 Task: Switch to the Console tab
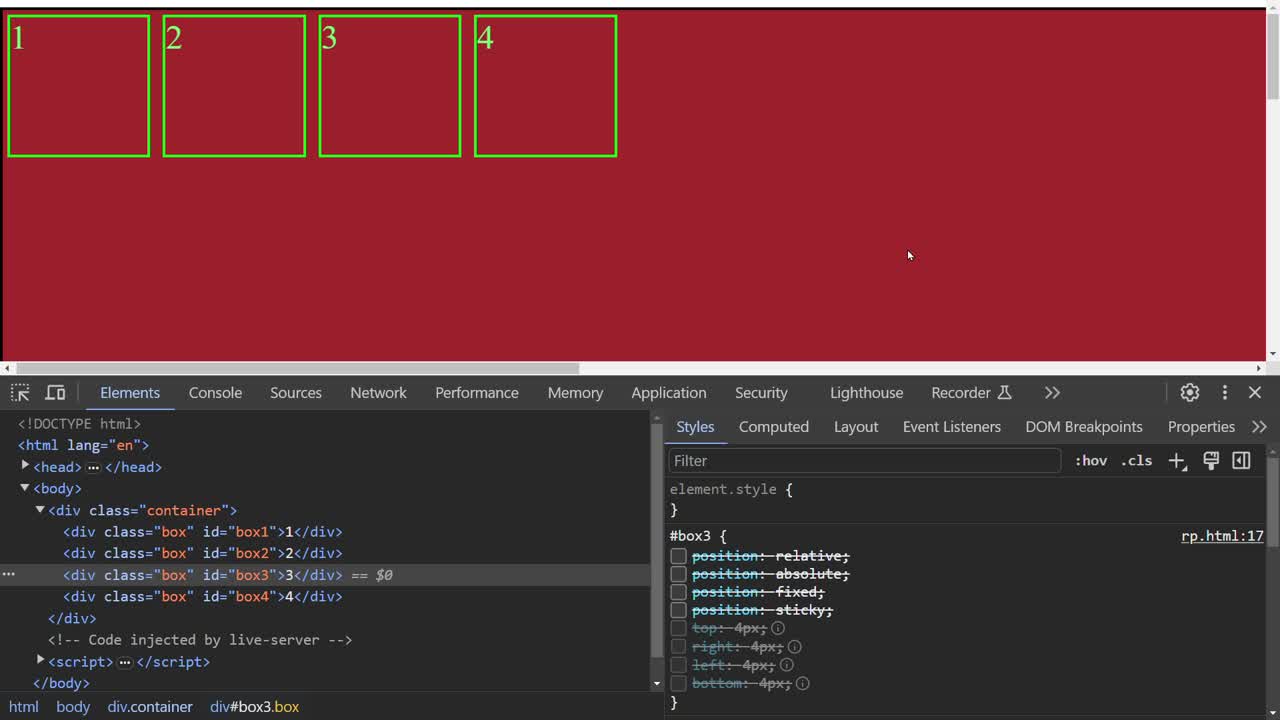point(215,393)
